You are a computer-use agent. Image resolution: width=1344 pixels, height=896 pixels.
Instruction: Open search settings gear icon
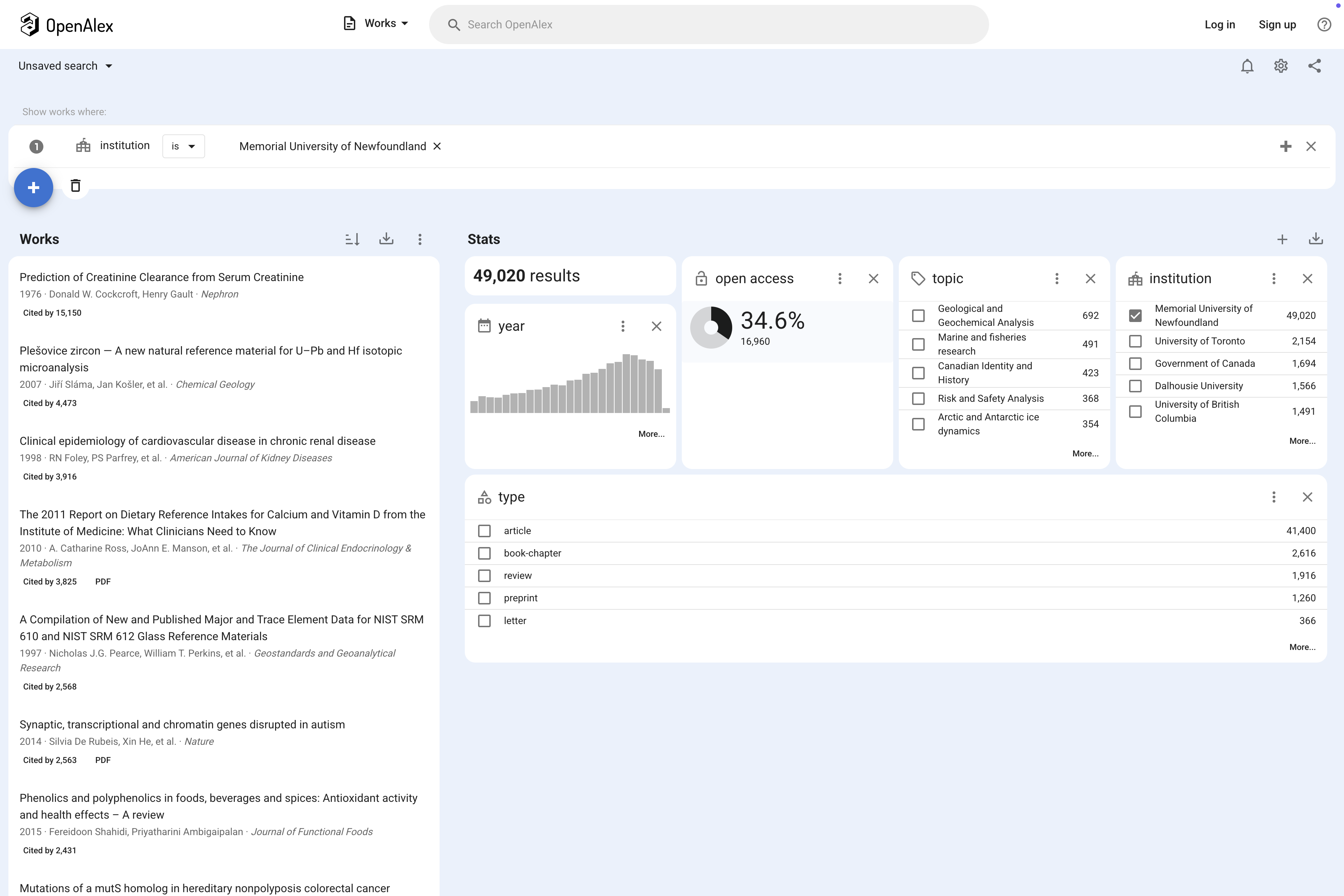[x=1281, y=66]
